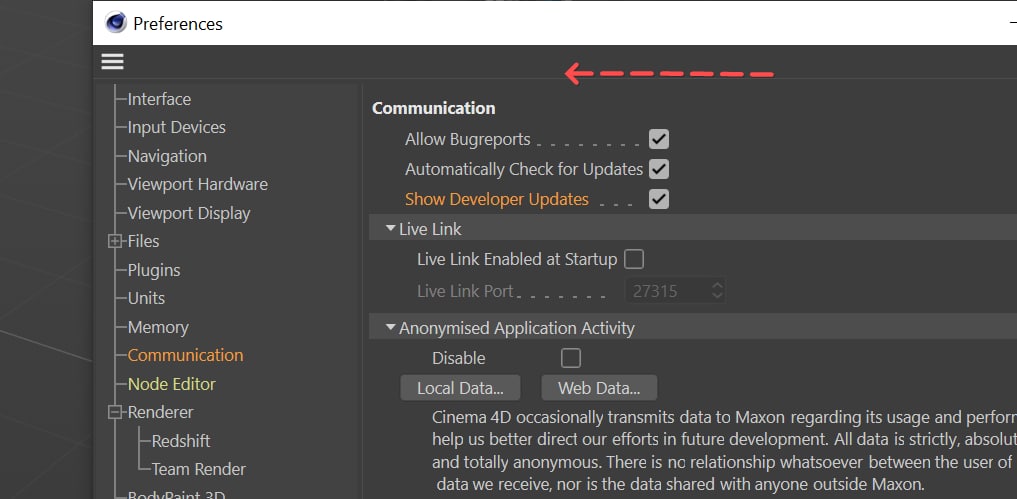Select the Units category
1017x499 pixels.
pyautogui.click(x=146, y=298)
